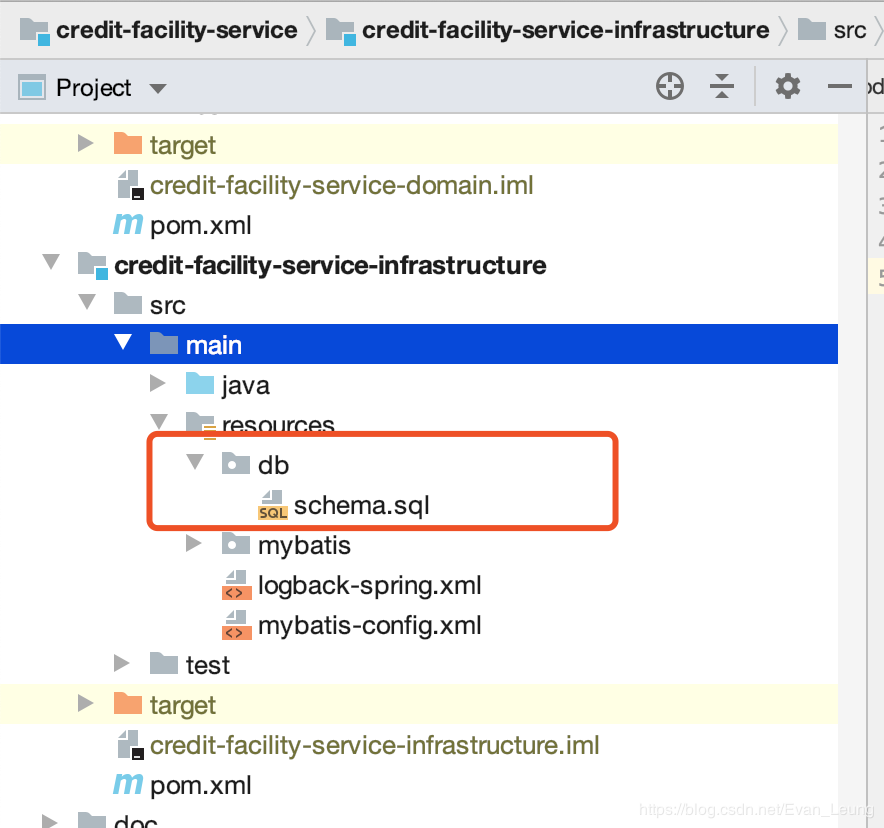Image resolution: width=884 pixels, height=828 pixels.
Task: Collapse the db folder
Action: 195,462
